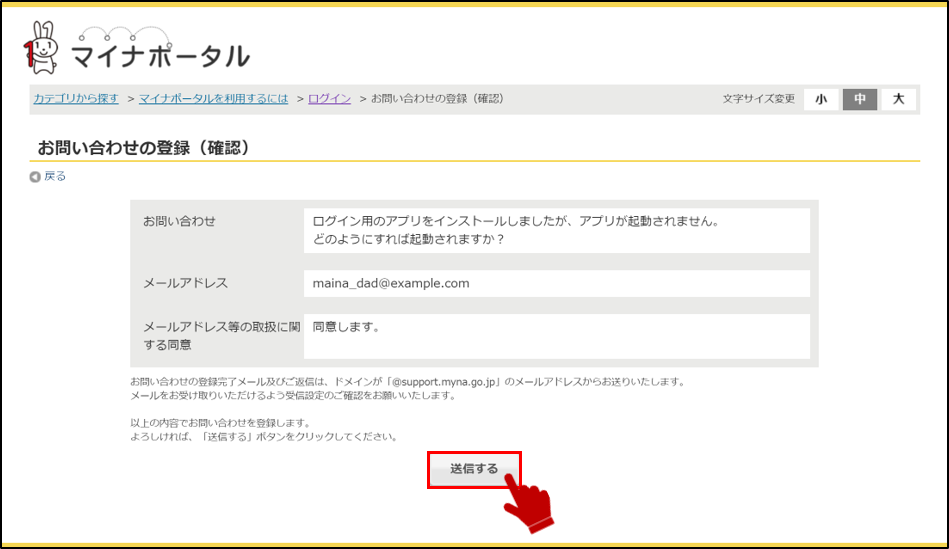Screen dimensions: 949x549
Task: Open マイナポータルを利用するには breadcrumb link
Action: [214, 99]
